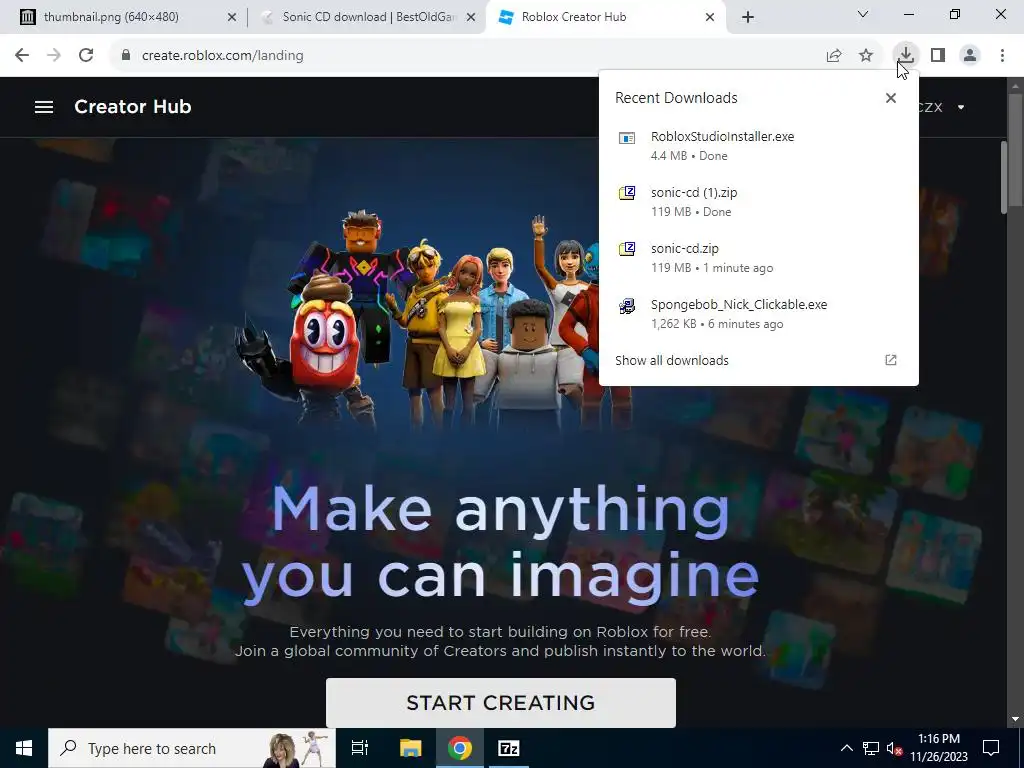Click the network icon in system tray
This screenshot has height=768, width=1024.
pos(871,748)
